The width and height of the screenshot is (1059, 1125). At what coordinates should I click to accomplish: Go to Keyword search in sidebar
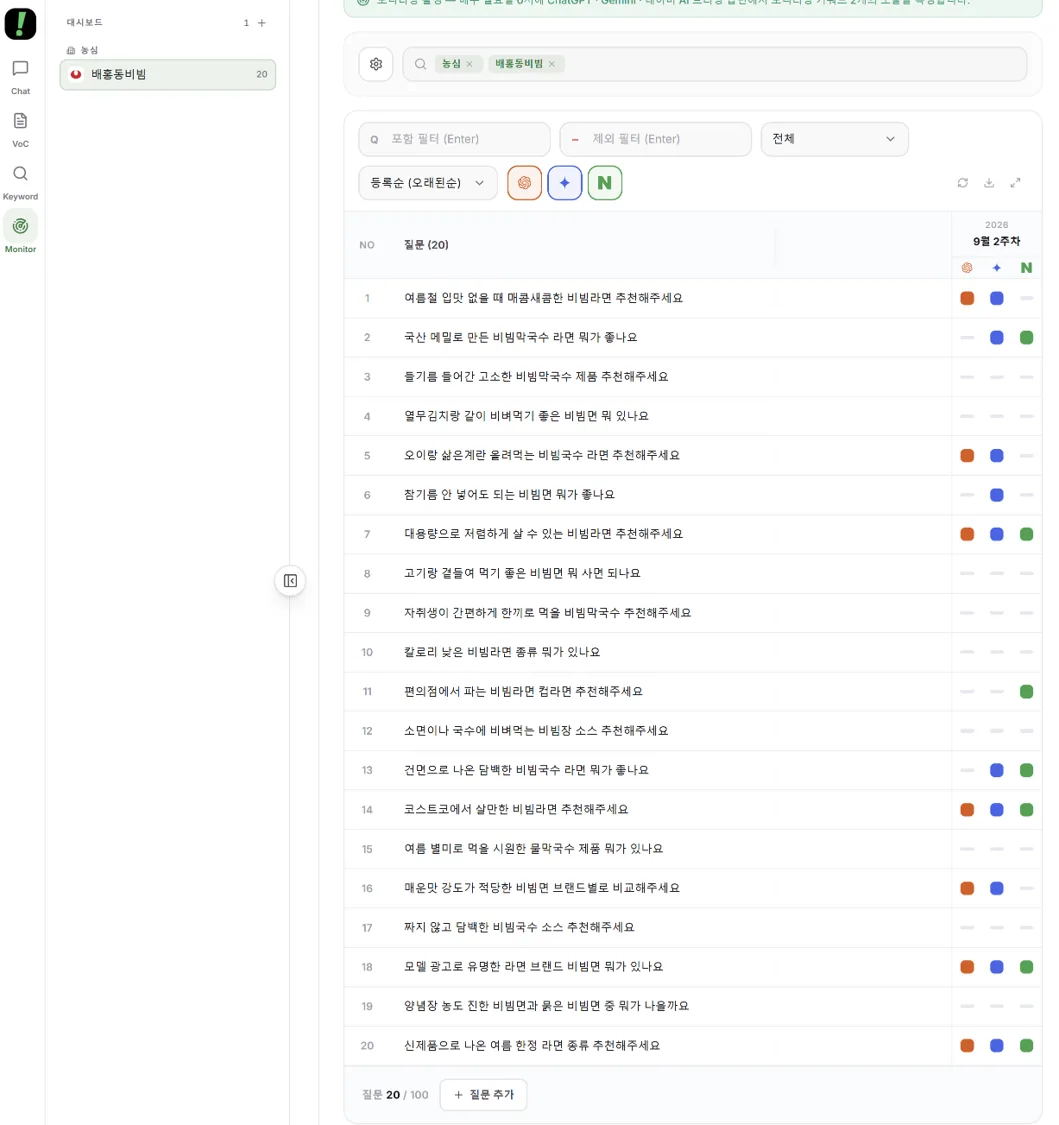pyautogui.click(x=20, y=183)
